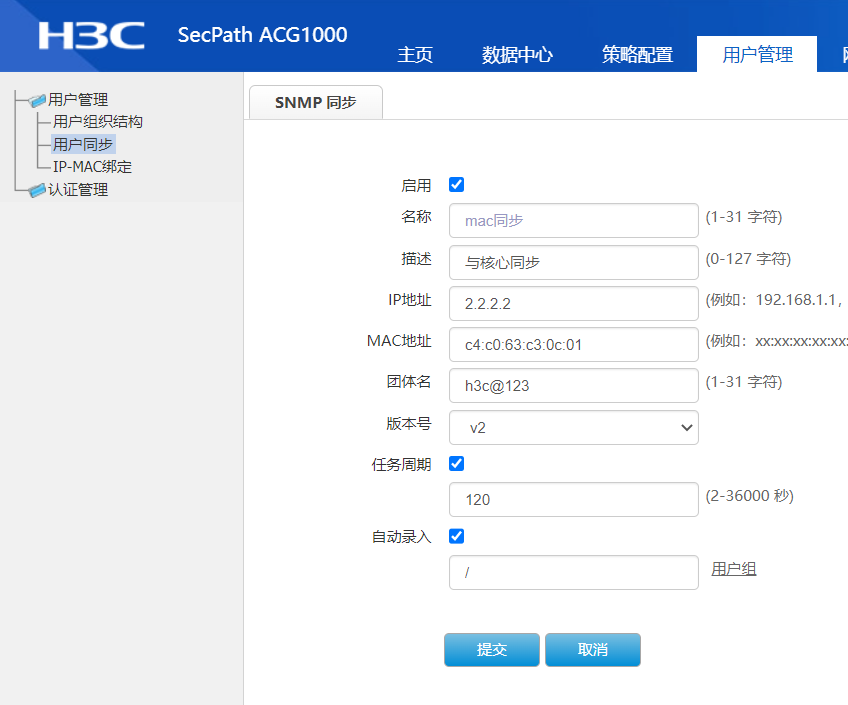This screenshot has height=705, width=848.
Task: Click the 取消 button
Action: click(592, 650)
